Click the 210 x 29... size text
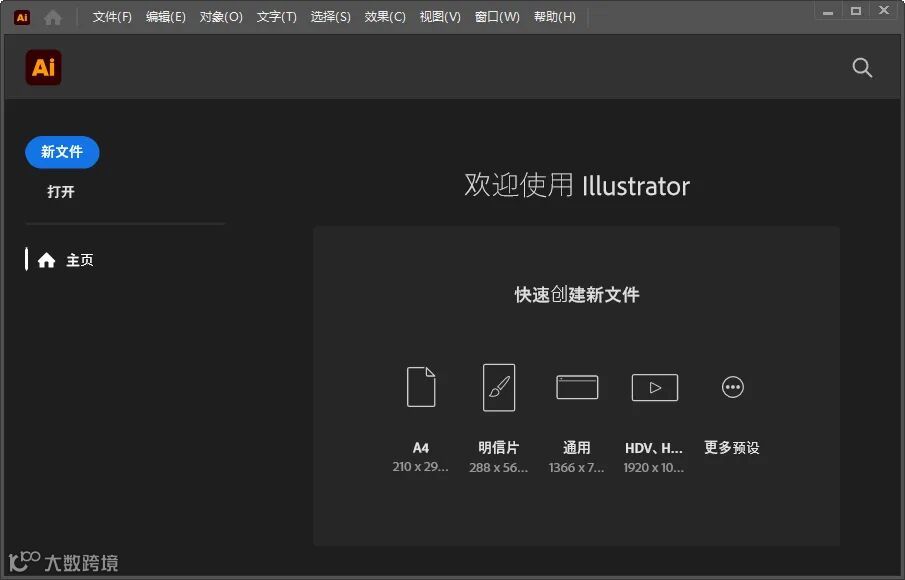 (420, 467)
